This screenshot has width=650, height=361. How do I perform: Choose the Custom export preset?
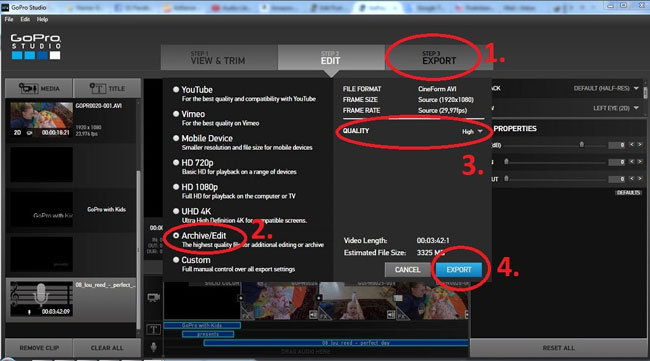[176, 260]
